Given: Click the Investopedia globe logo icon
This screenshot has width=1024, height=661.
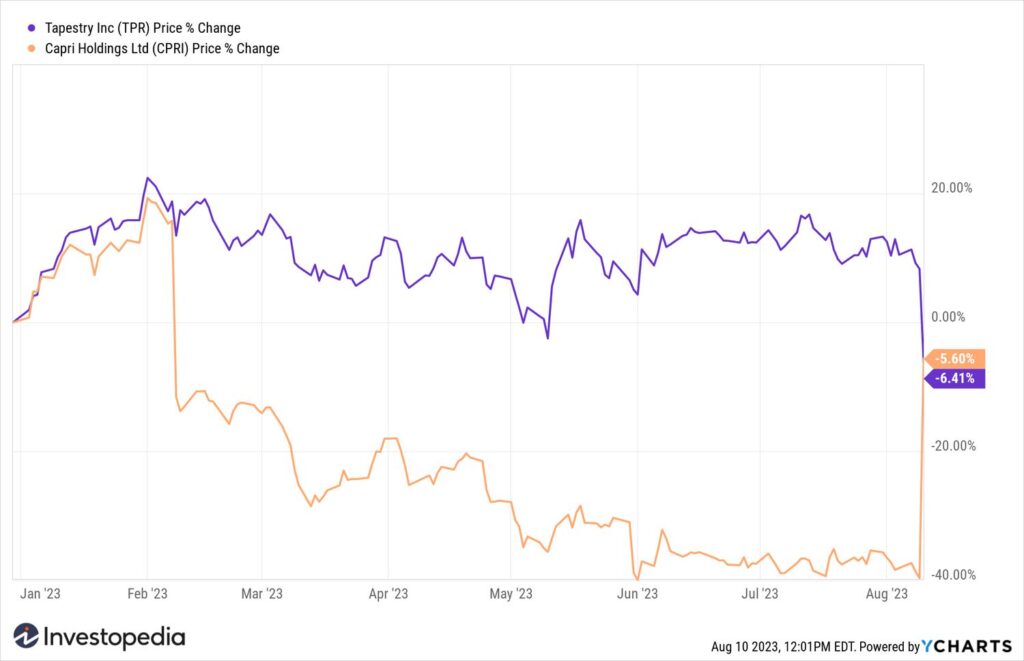Looking at the screenshot, I should click(x=26, y=636).
